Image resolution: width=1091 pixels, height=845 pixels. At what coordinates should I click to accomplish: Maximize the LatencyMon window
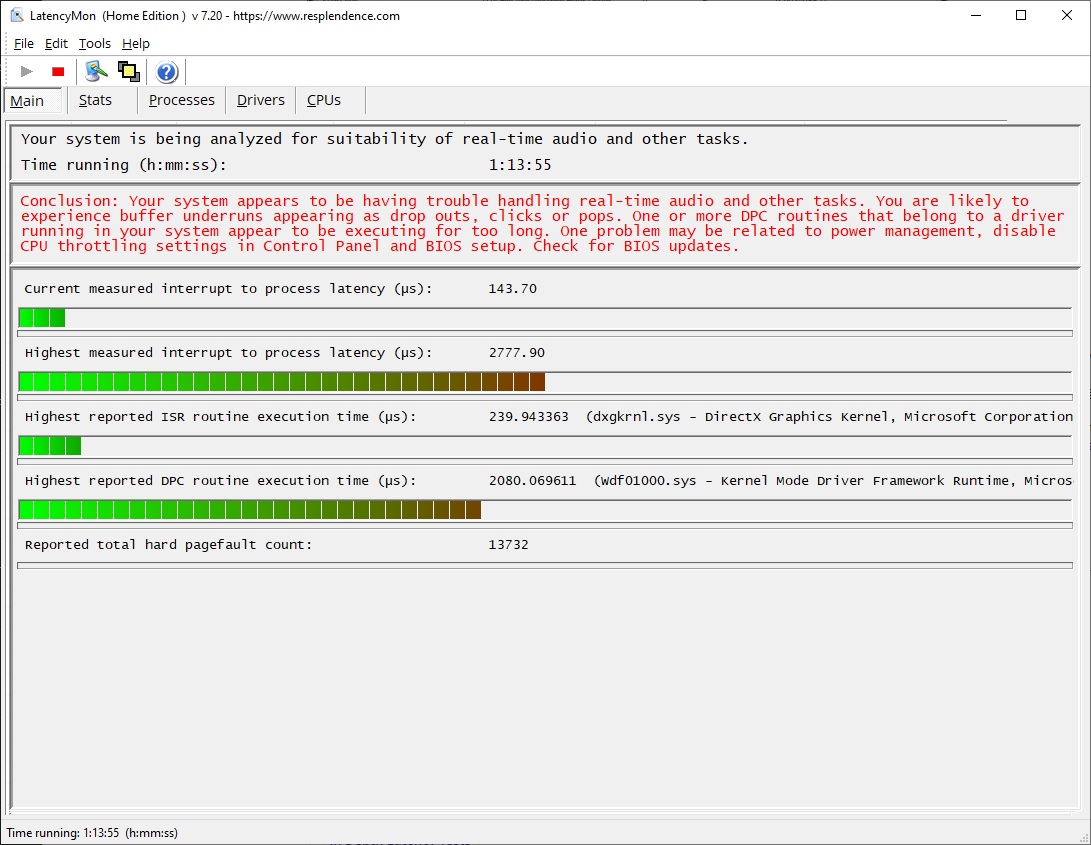(1021, 15)
